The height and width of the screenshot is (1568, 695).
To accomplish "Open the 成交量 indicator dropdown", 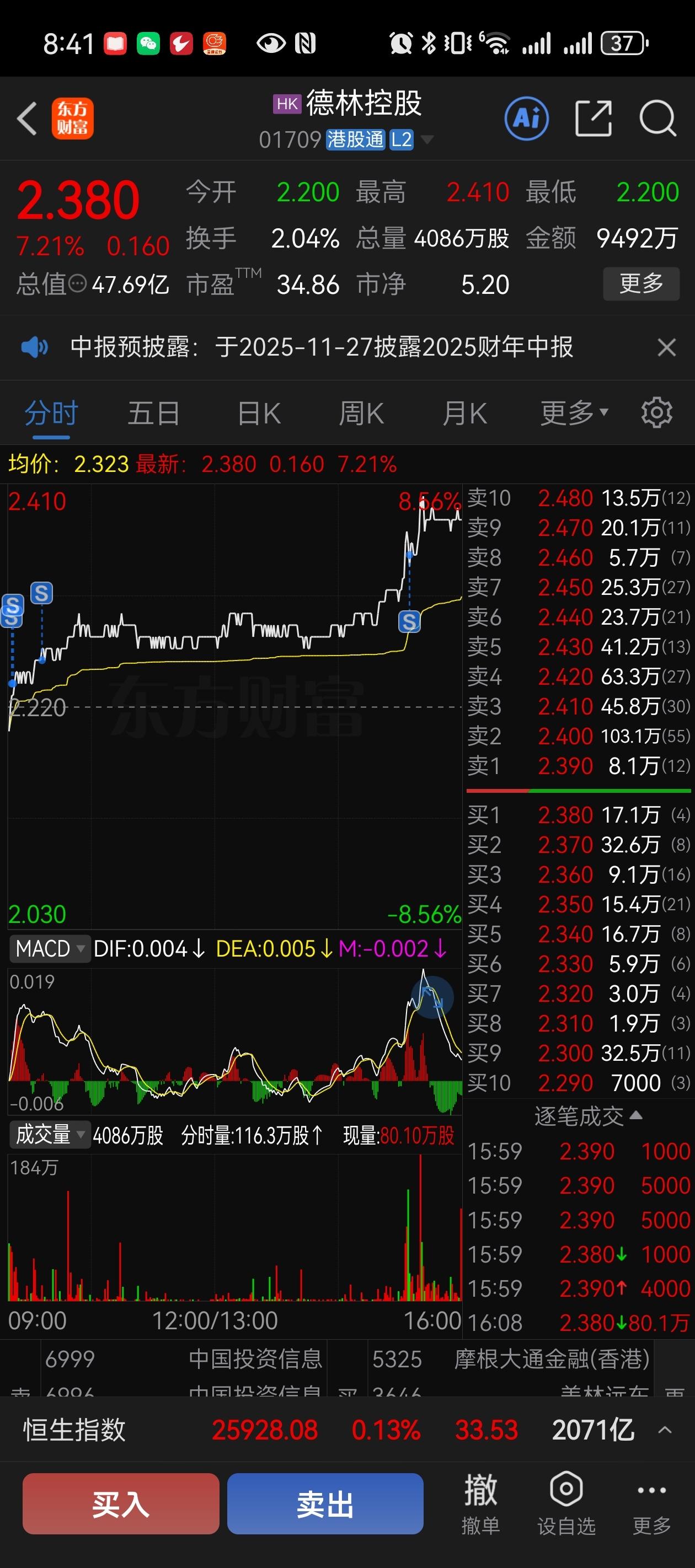I will pyautogui.click(x=50, y=1135).
